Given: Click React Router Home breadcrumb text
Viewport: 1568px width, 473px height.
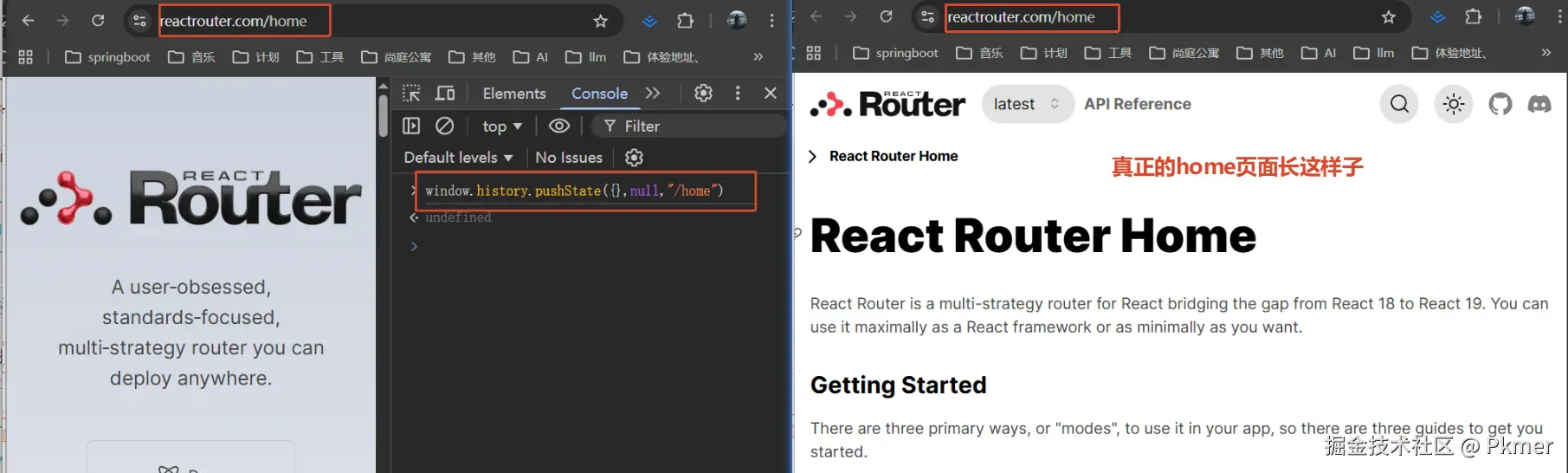Looking at the screenshot, I should pyautogui.click(x=894, y=156).
